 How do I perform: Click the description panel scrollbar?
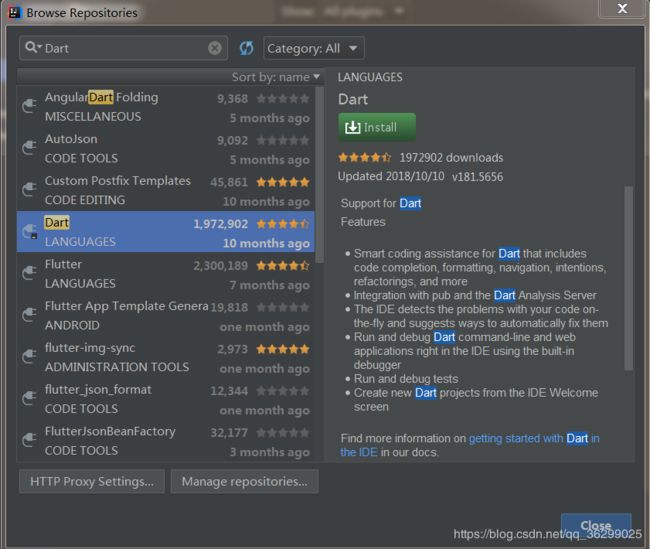[628, 278]
